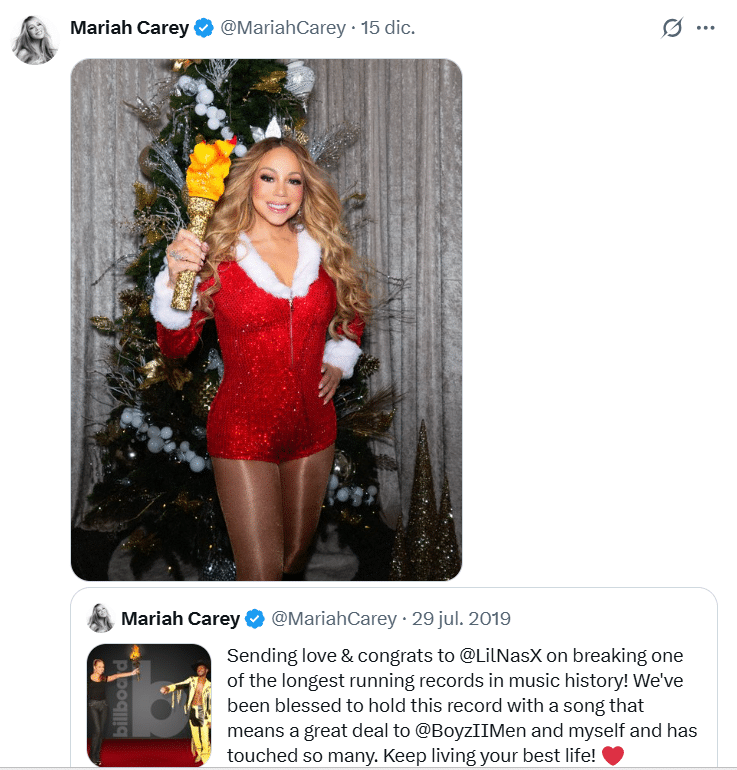The image size is (737, 770).
Task: Open the Billboard thumbnail in the quoted tweet
Action: pos(149,705)
